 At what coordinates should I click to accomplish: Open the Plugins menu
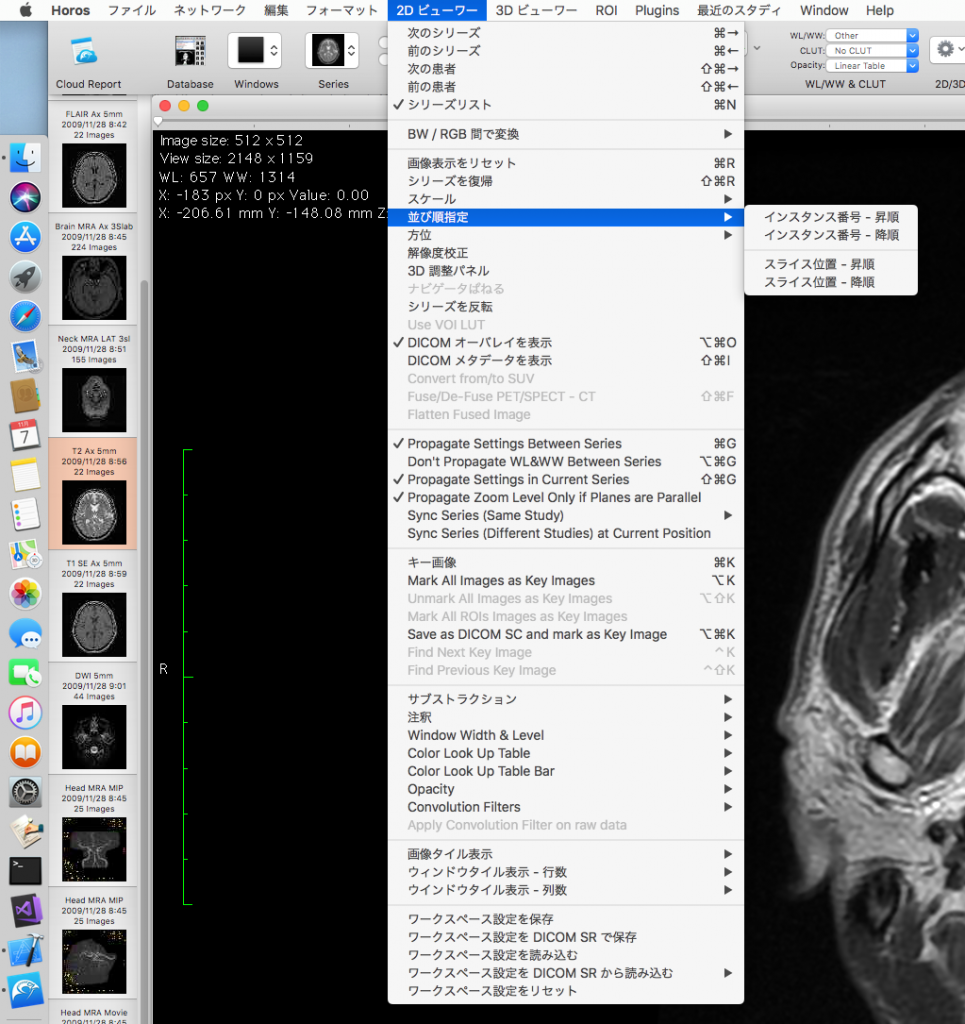[x=657, y=10]
